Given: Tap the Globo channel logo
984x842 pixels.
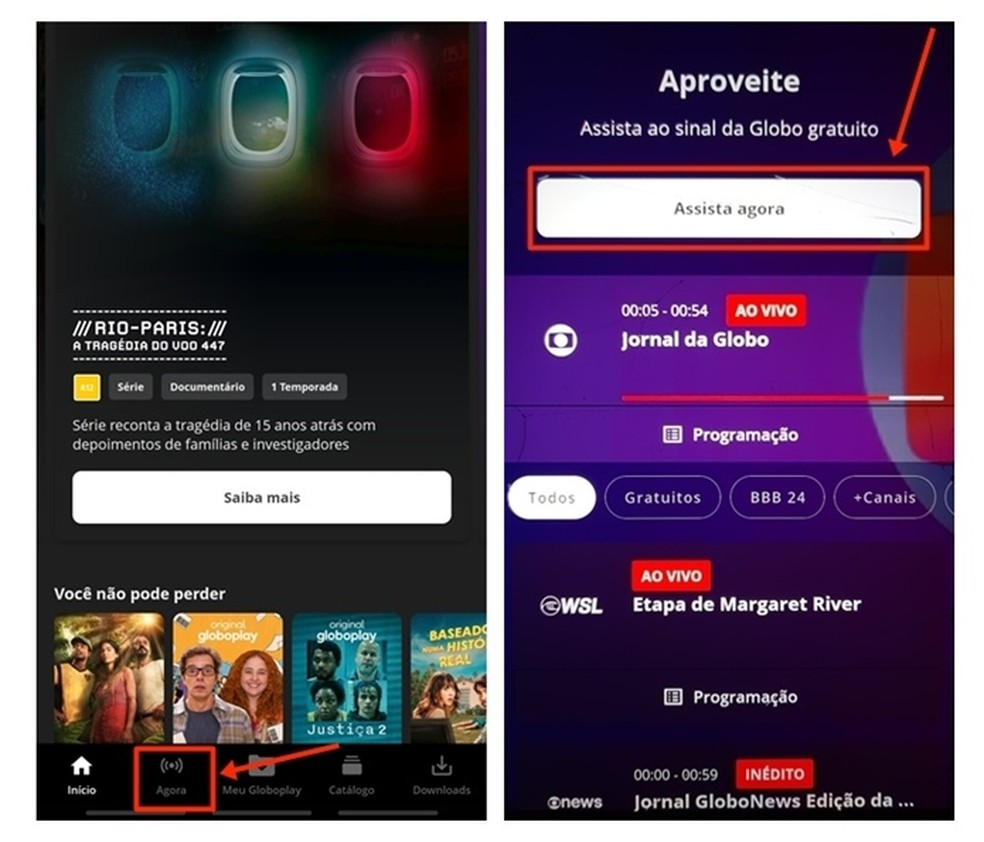Looking at the screenshot, I should point(560,341).
